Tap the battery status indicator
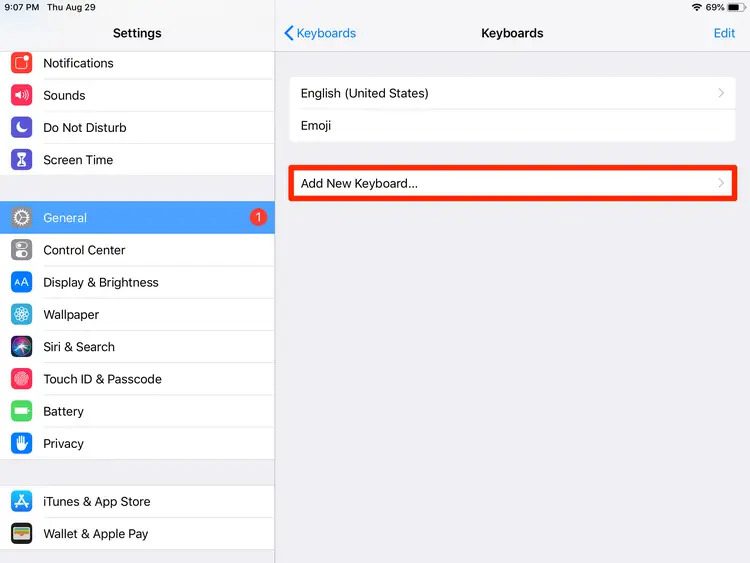The width and height of the screenshot is (750, 563). click(x=734, y=7)
